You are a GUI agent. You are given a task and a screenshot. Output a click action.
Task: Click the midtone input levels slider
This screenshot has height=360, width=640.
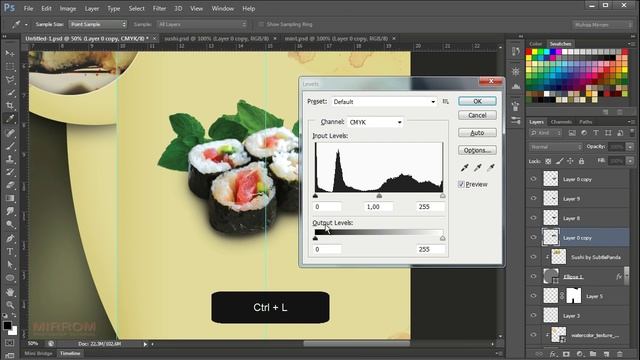379,196
